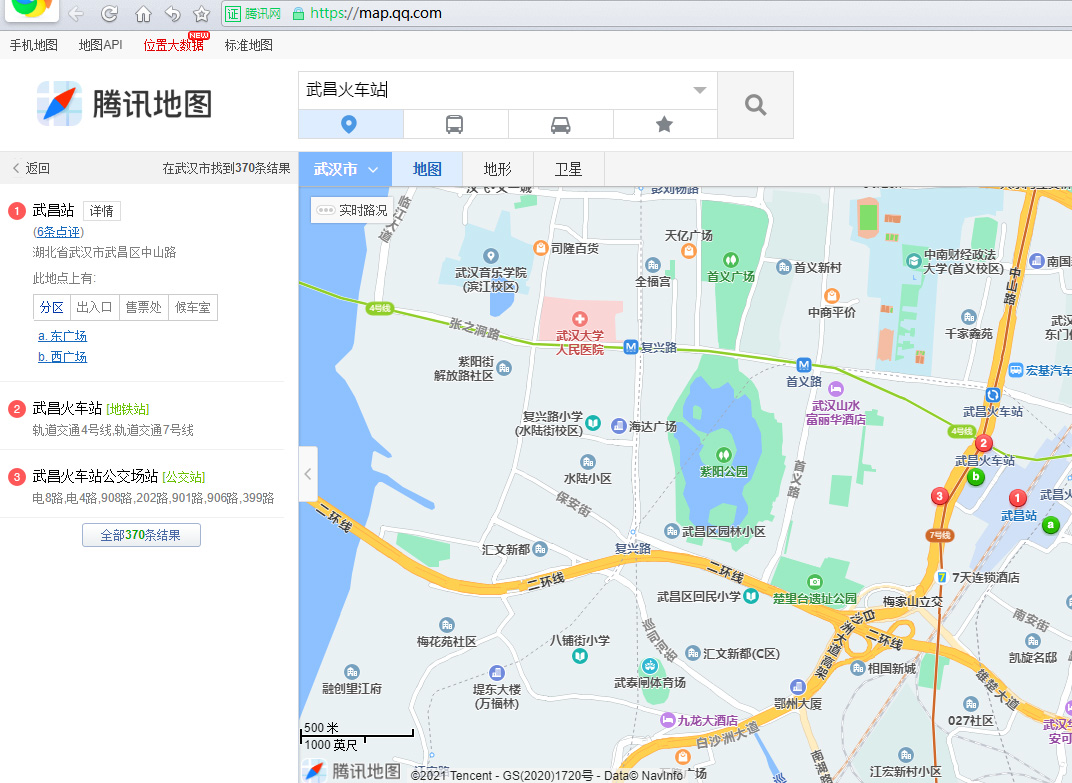The height and width of the screenshot is (783, 1072).
Task: Open the 武汉市 city selector dropdown
Action: [x=345, y=169]
